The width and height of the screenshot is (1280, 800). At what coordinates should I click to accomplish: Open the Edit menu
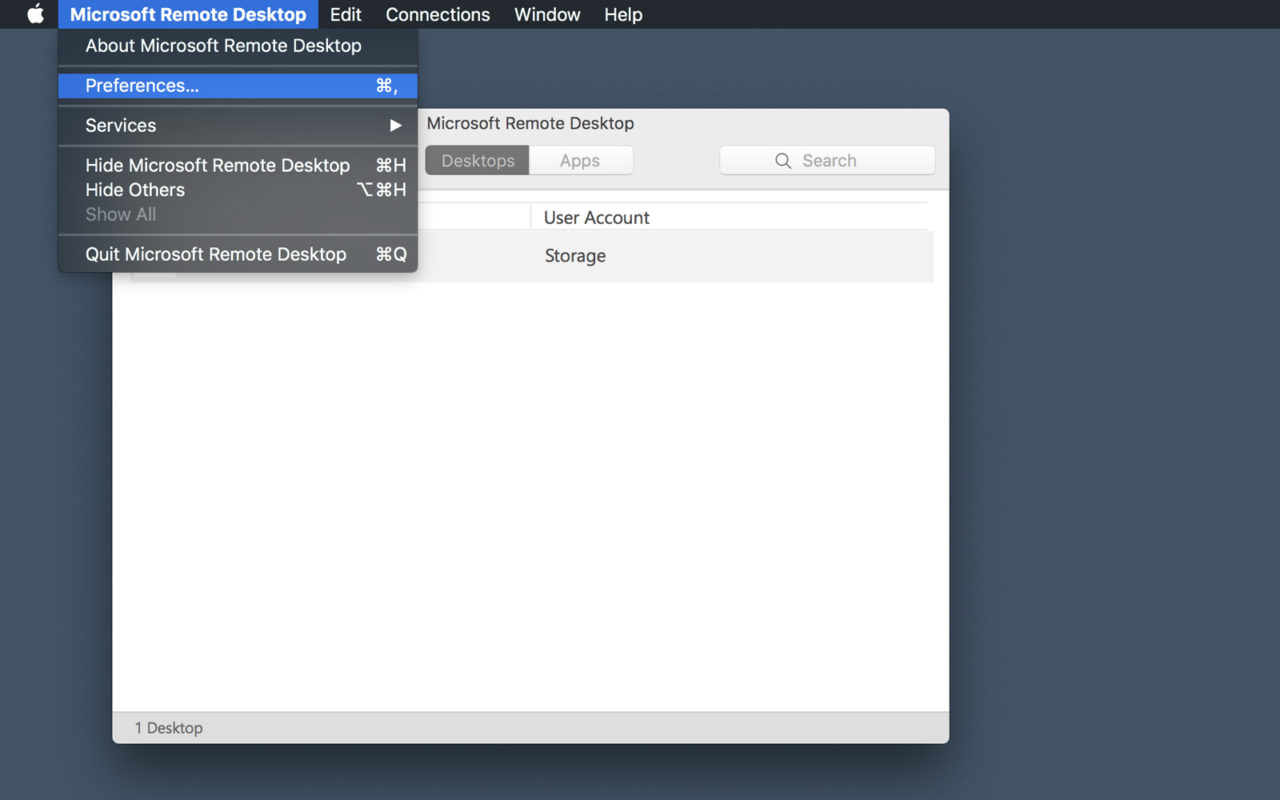[x=346, y=14]
